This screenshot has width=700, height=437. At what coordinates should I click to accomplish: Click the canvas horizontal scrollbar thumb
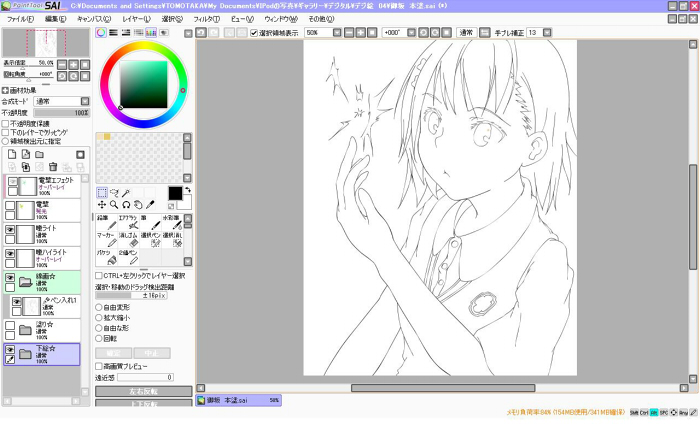[x=443, y=388]
